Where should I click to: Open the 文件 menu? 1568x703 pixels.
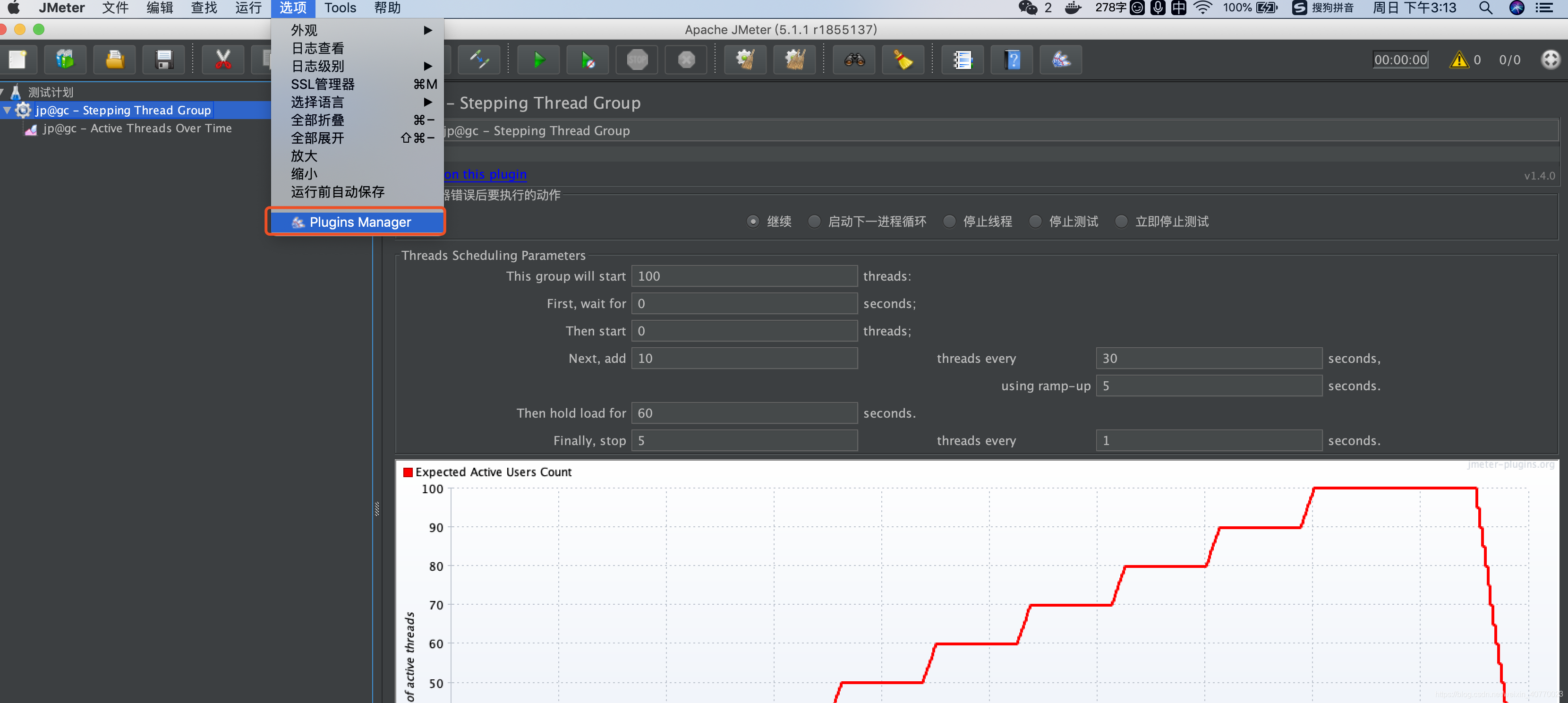tap(115, 8)
